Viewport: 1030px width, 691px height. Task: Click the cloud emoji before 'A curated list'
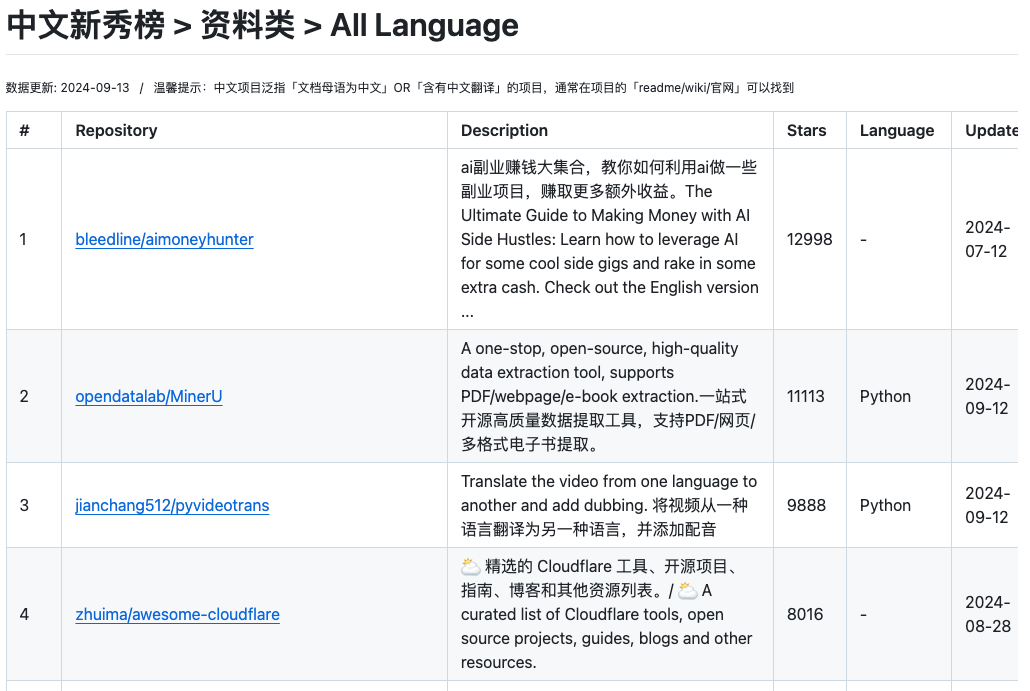(x=687, y=591)
